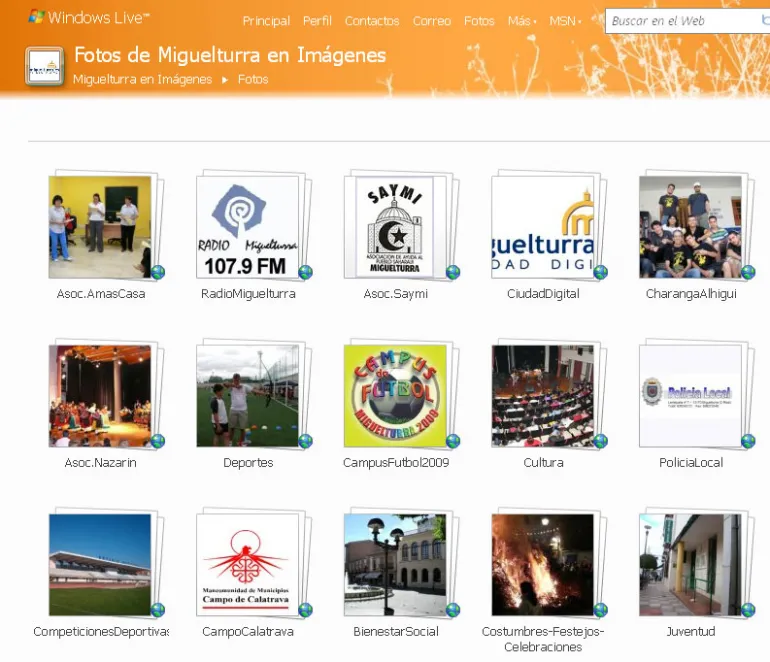This screenshot has width=770, height=662.
Task: Open the Asoc.Saymi album thumbnail
Action: click(x=395, y=227)
